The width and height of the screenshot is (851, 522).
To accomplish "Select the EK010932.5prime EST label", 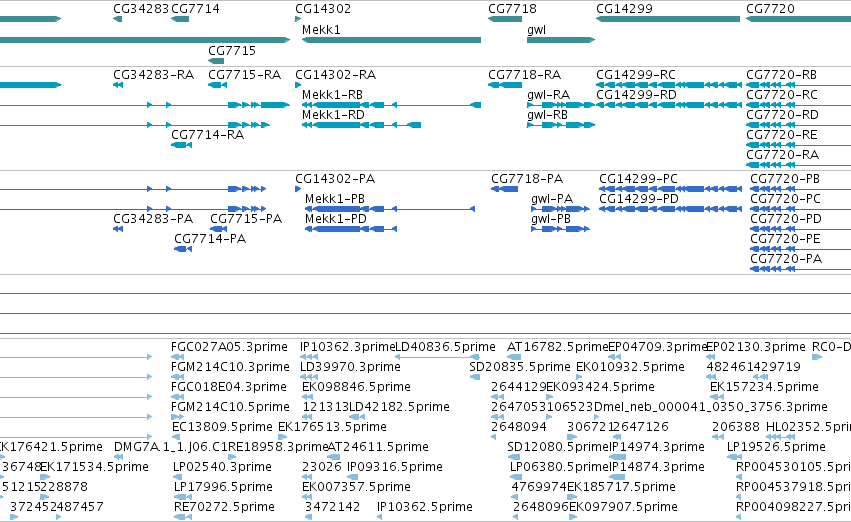I will (630, 367).
